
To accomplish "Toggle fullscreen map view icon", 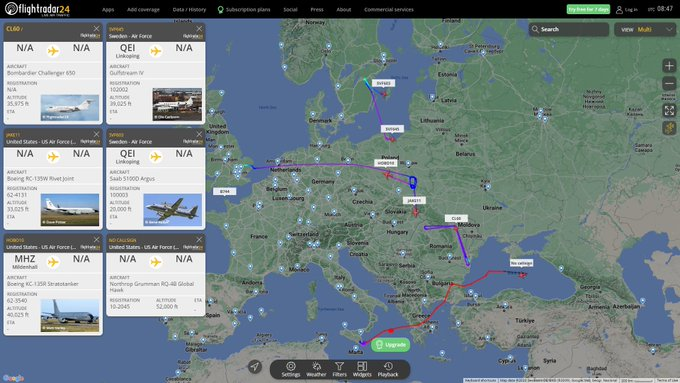I will click(x=669, y=111).
